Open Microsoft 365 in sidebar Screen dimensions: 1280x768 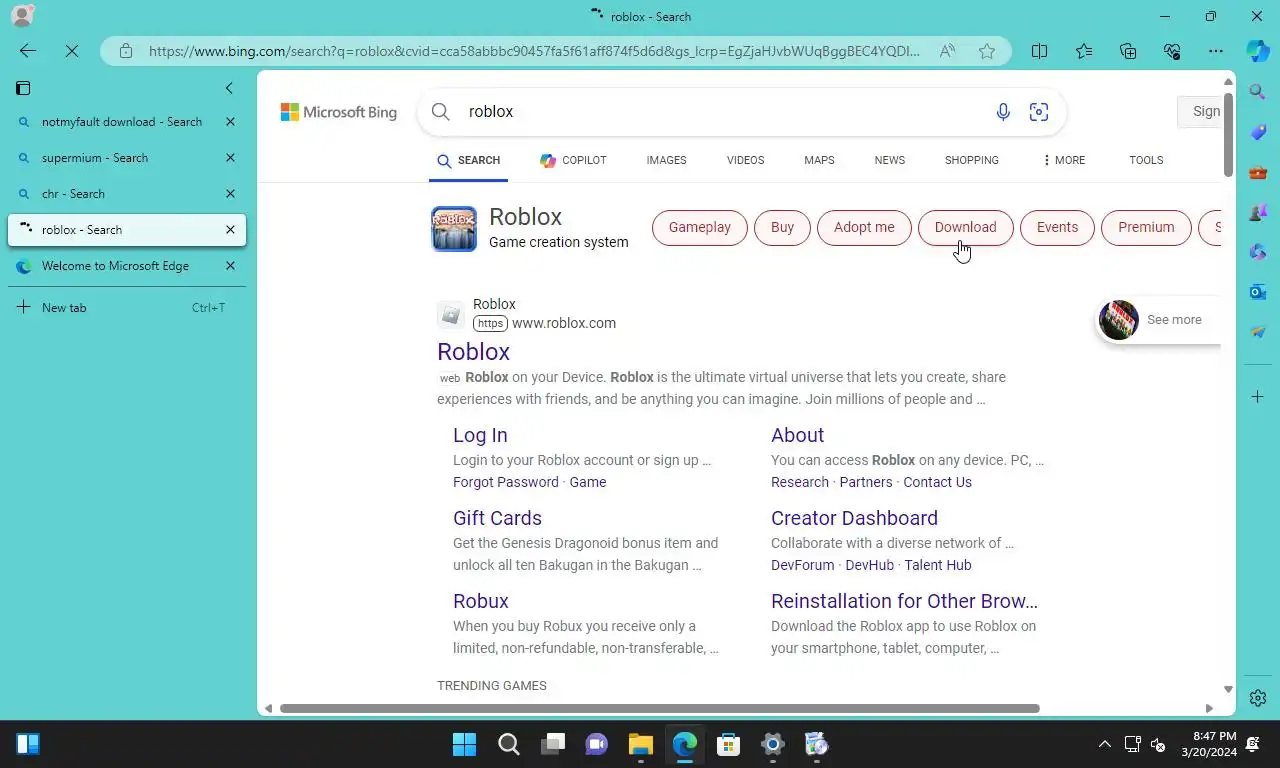pyautogui.click(x=1258, y=252)
